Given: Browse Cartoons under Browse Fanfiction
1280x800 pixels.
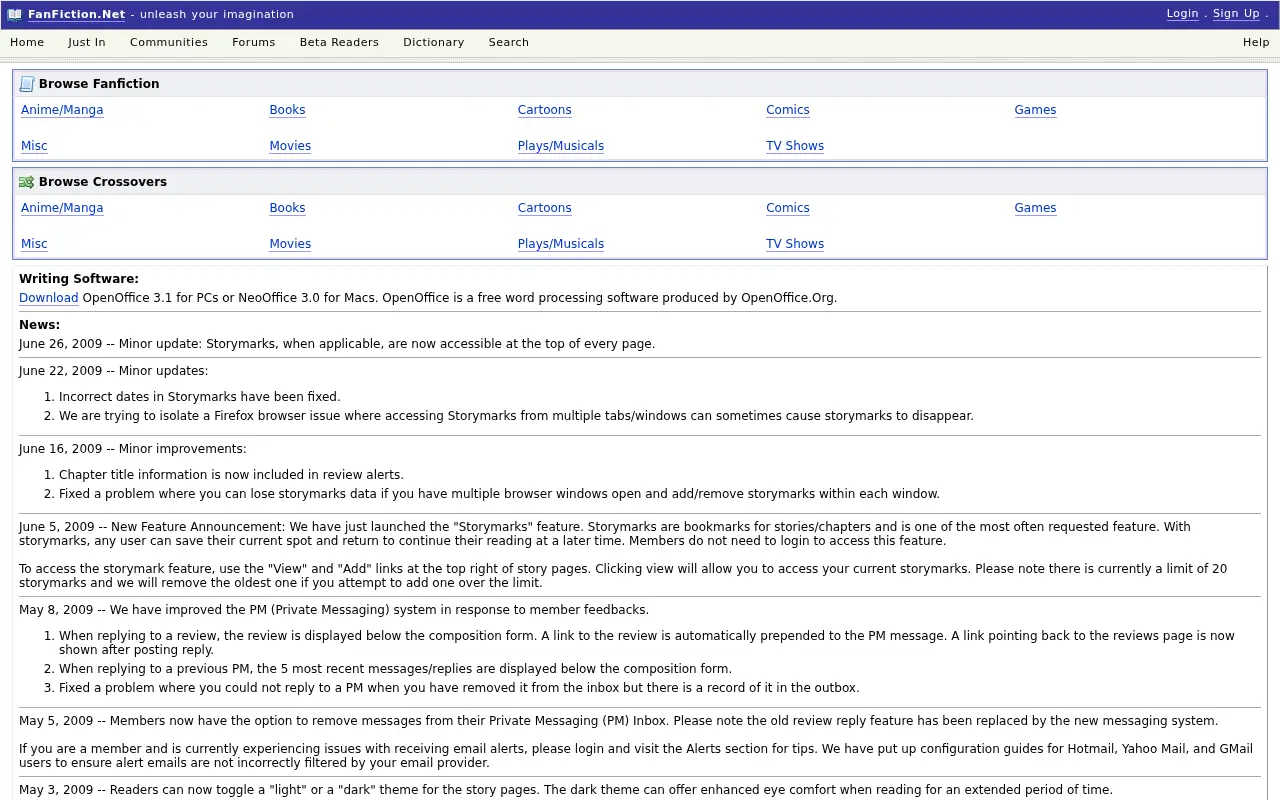Looking at the screenshot, I should pos(545,110).
